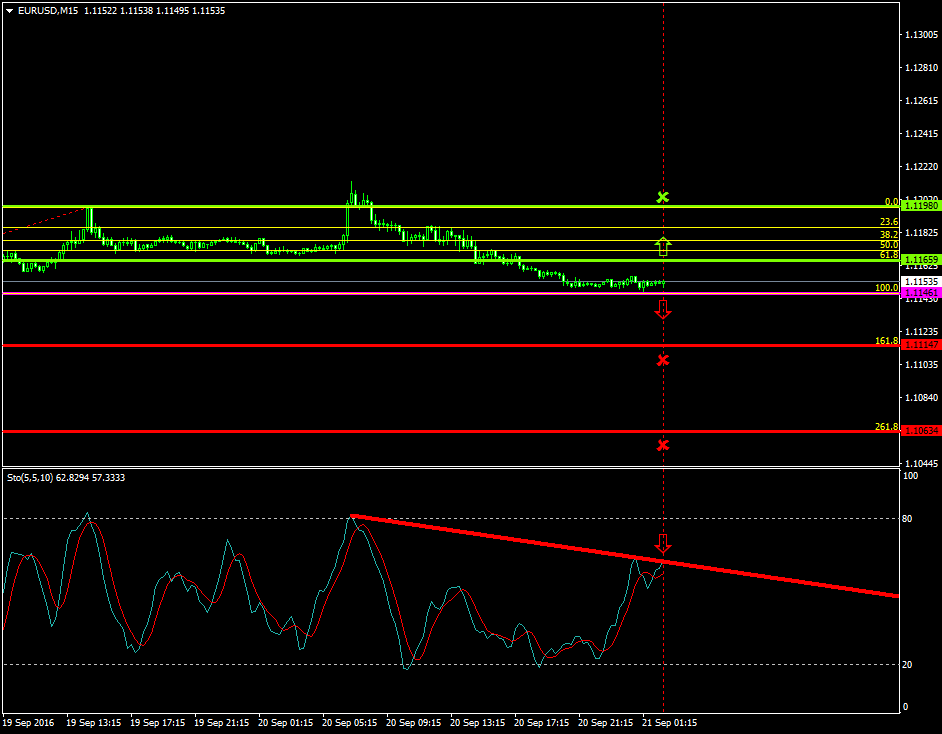Select the green 1.11980 price label
942x734 pixels.
click(920, 205)
